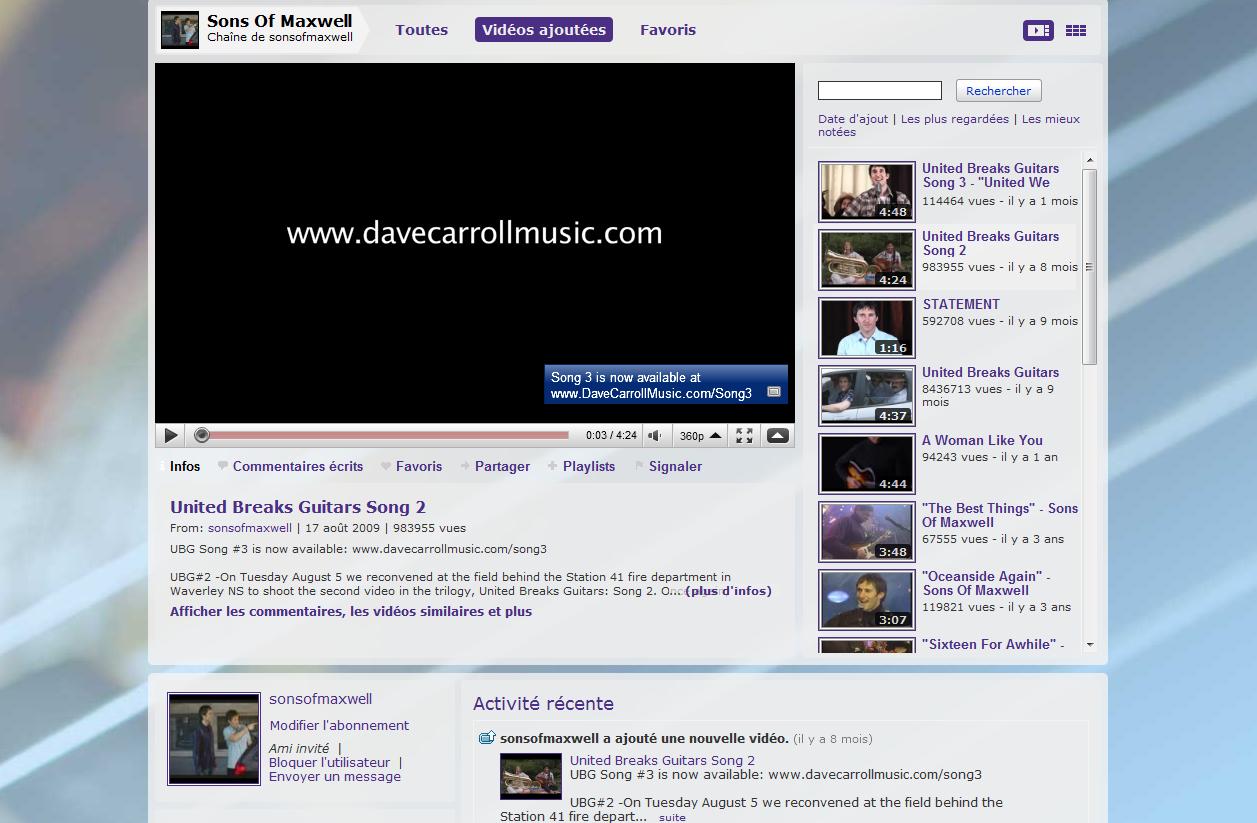Click the Favoris heart action below the player

pos(411,466)
